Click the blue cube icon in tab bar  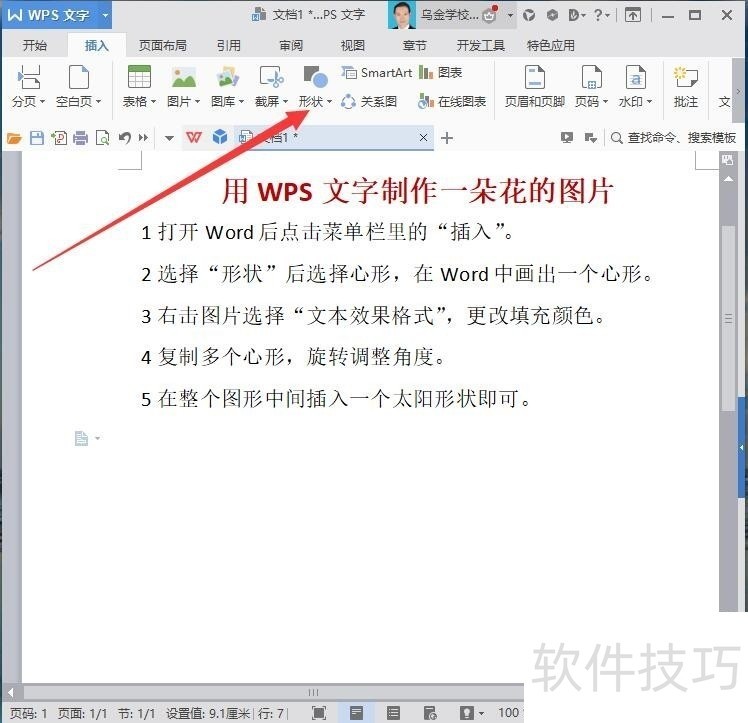click(x=220, y=137)
